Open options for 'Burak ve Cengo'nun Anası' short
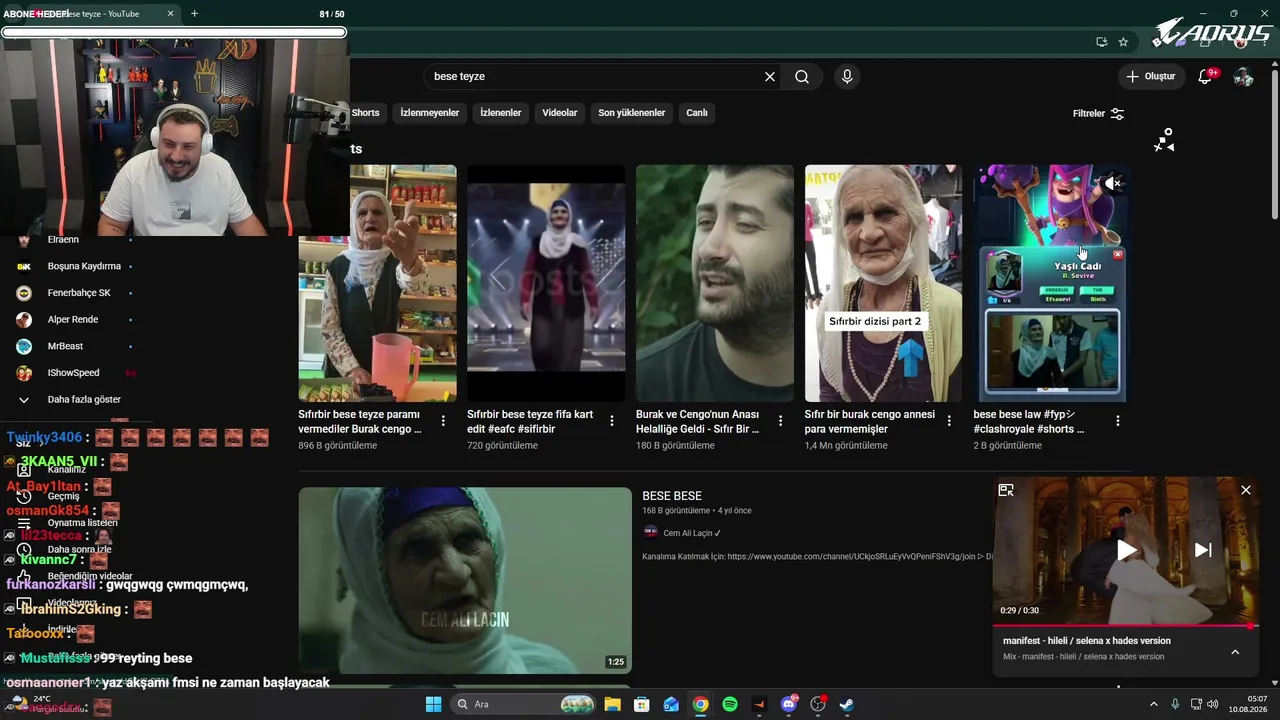Screen dimensions: 1280x720 click(781, 421)
